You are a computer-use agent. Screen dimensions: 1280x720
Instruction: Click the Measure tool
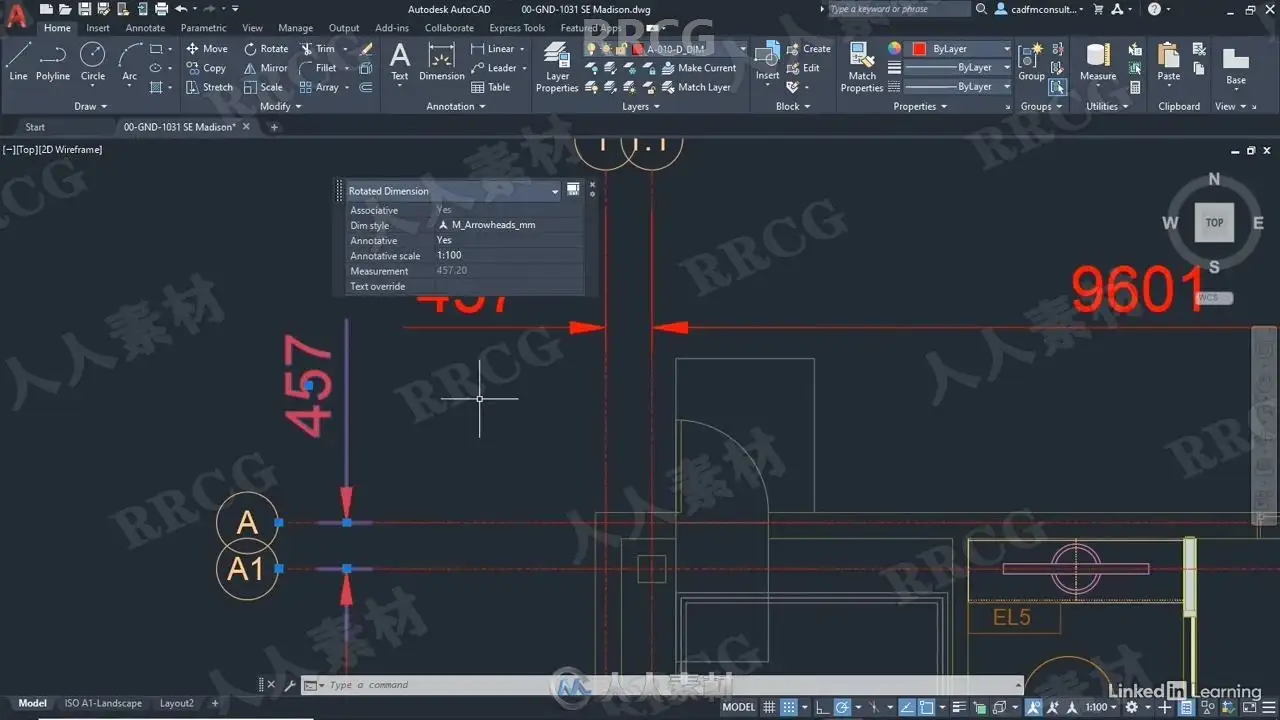1098,61
